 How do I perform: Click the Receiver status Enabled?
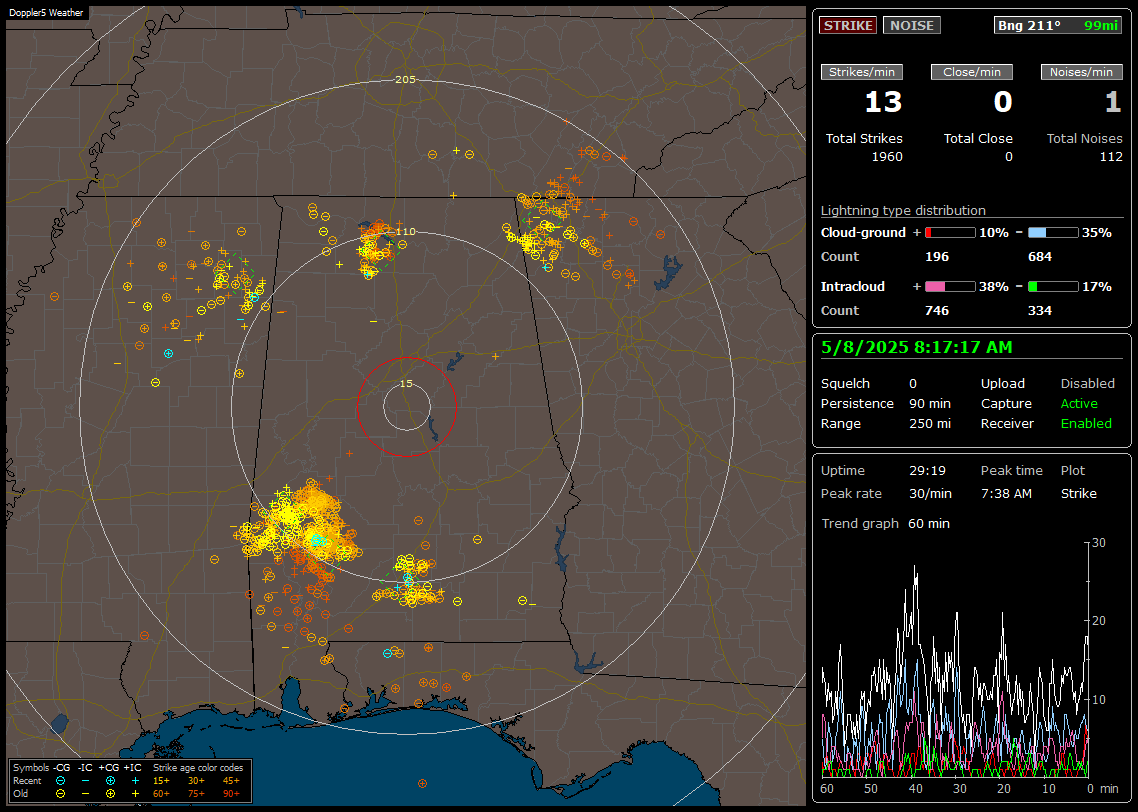(x=1086, y=424)
